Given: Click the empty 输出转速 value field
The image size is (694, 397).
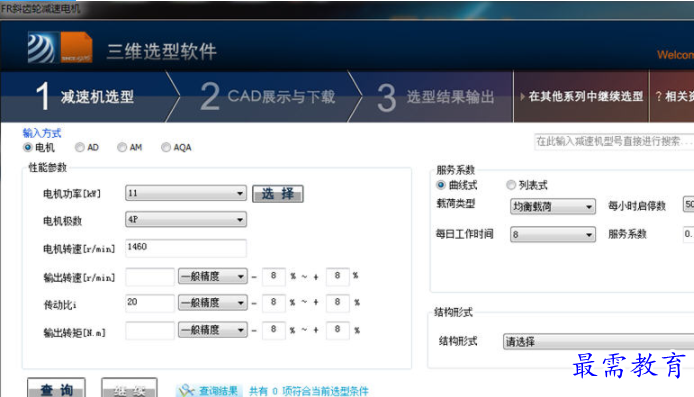Looking at the screenshot, I should pos(150,277).
